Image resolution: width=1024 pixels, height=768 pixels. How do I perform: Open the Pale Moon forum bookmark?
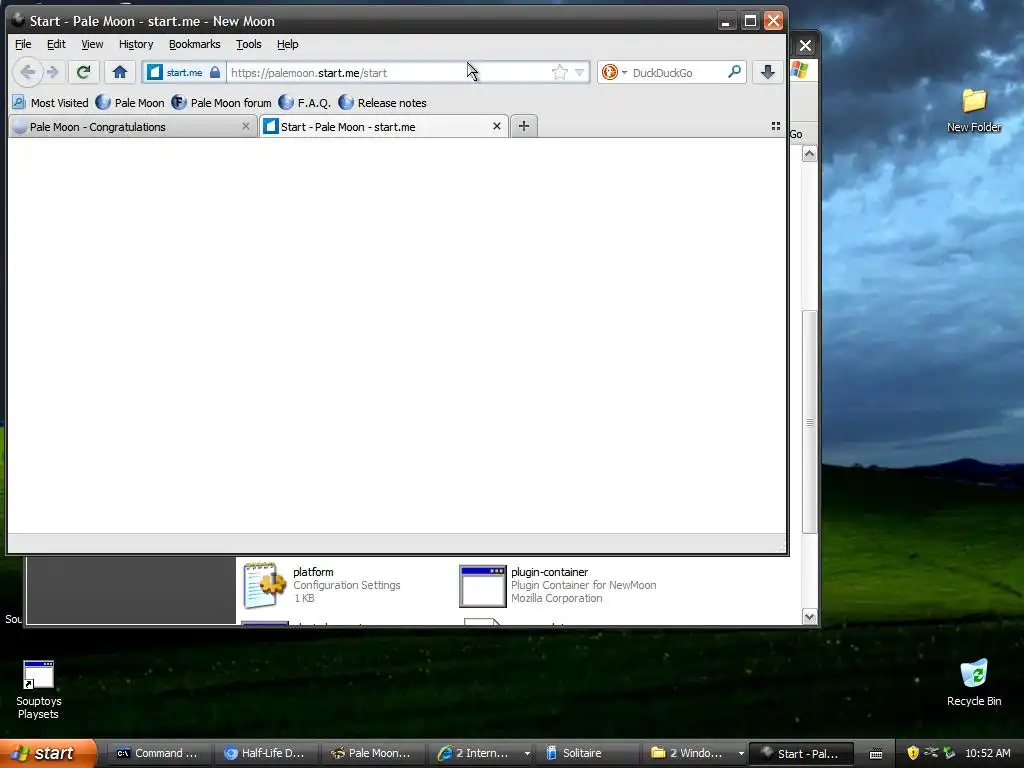[221, 103]
